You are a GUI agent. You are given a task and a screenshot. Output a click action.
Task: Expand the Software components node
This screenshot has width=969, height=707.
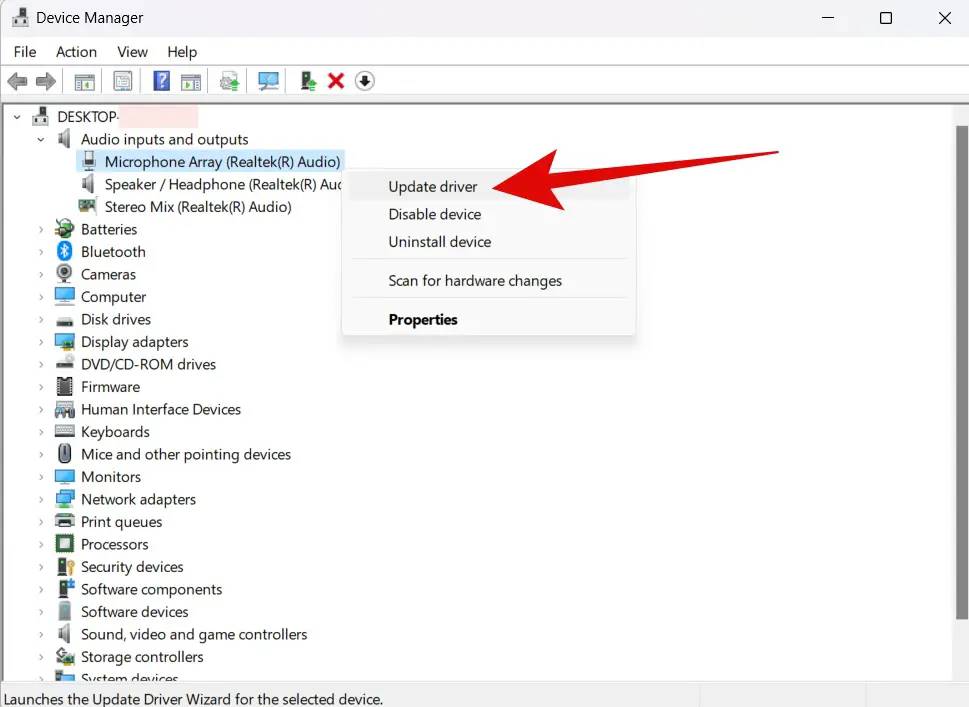coord(41,590)
